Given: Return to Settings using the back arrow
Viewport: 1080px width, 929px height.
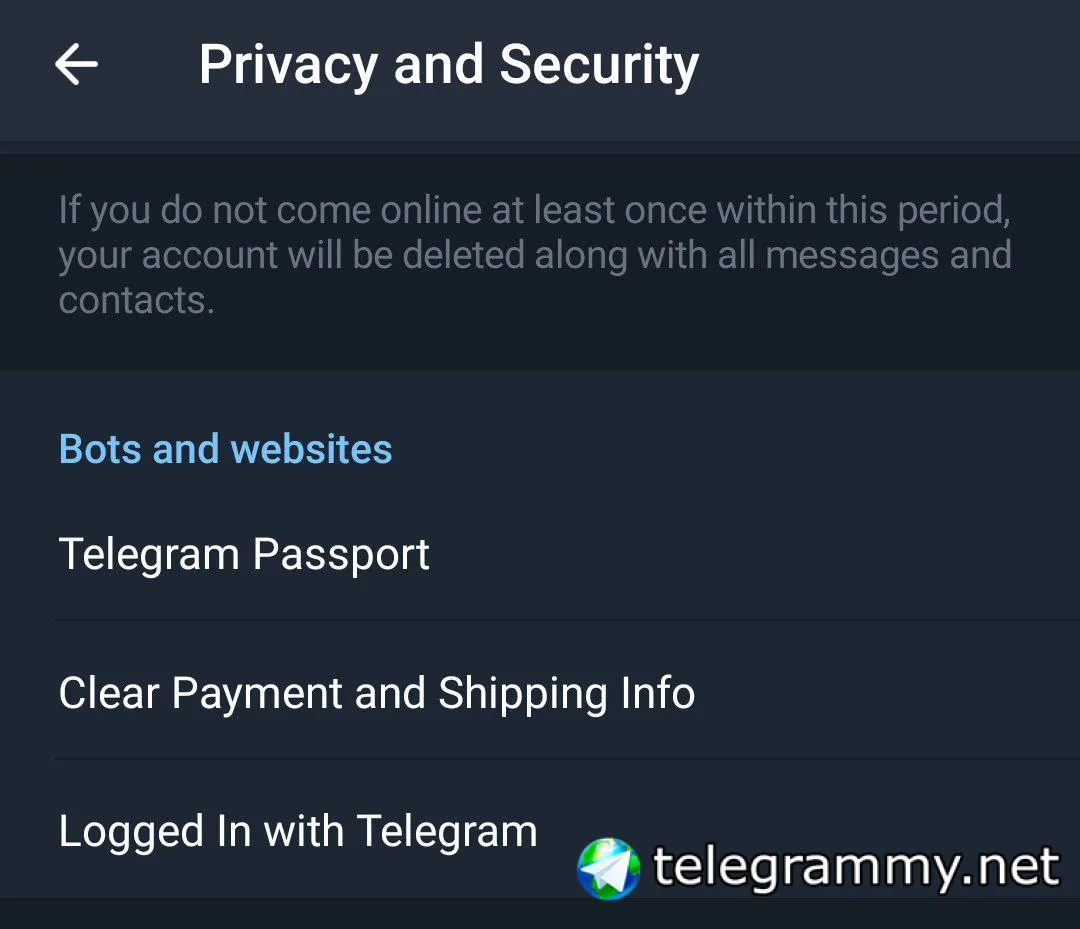Looking at the screenshot, I should coord(76,66).
